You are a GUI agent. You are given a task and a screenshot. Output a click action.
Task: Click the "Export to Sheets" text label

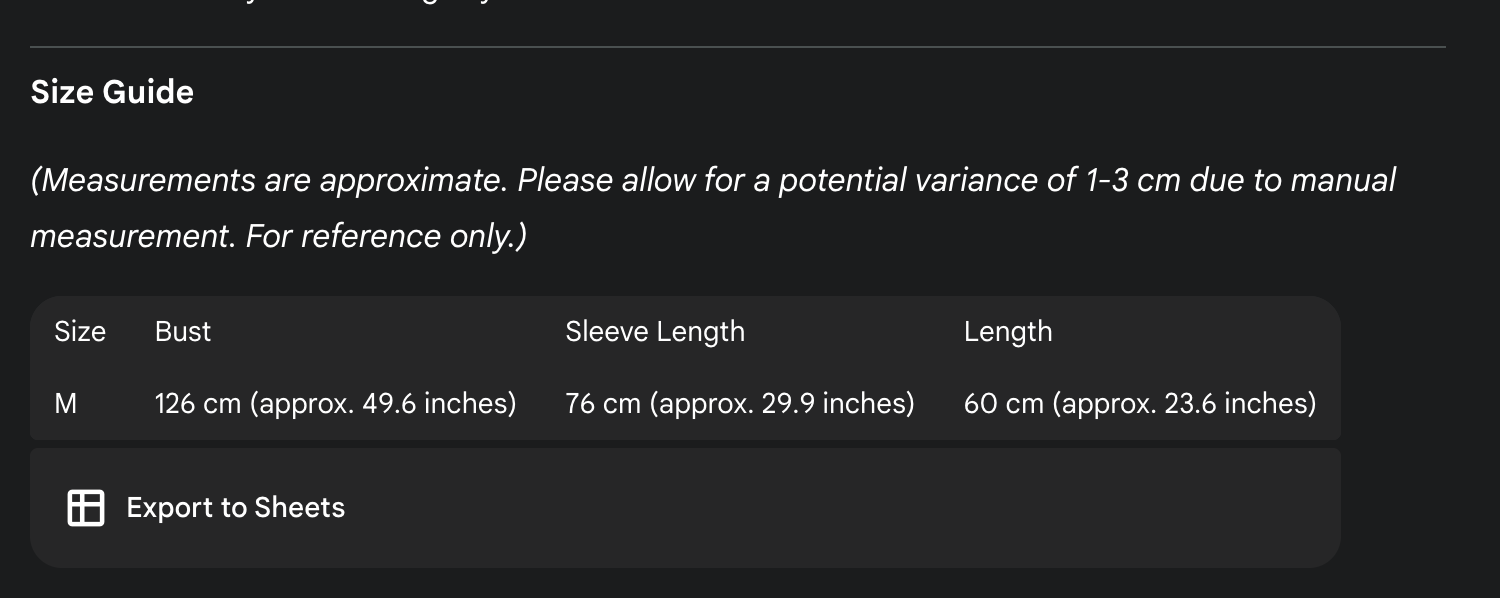click(x=235, y=508)
